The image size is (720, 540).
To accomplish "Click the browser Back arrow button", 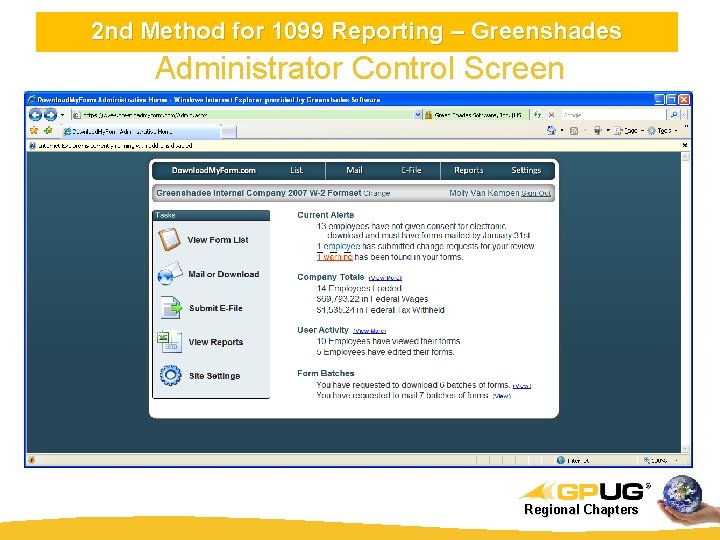I will [36, 114].
